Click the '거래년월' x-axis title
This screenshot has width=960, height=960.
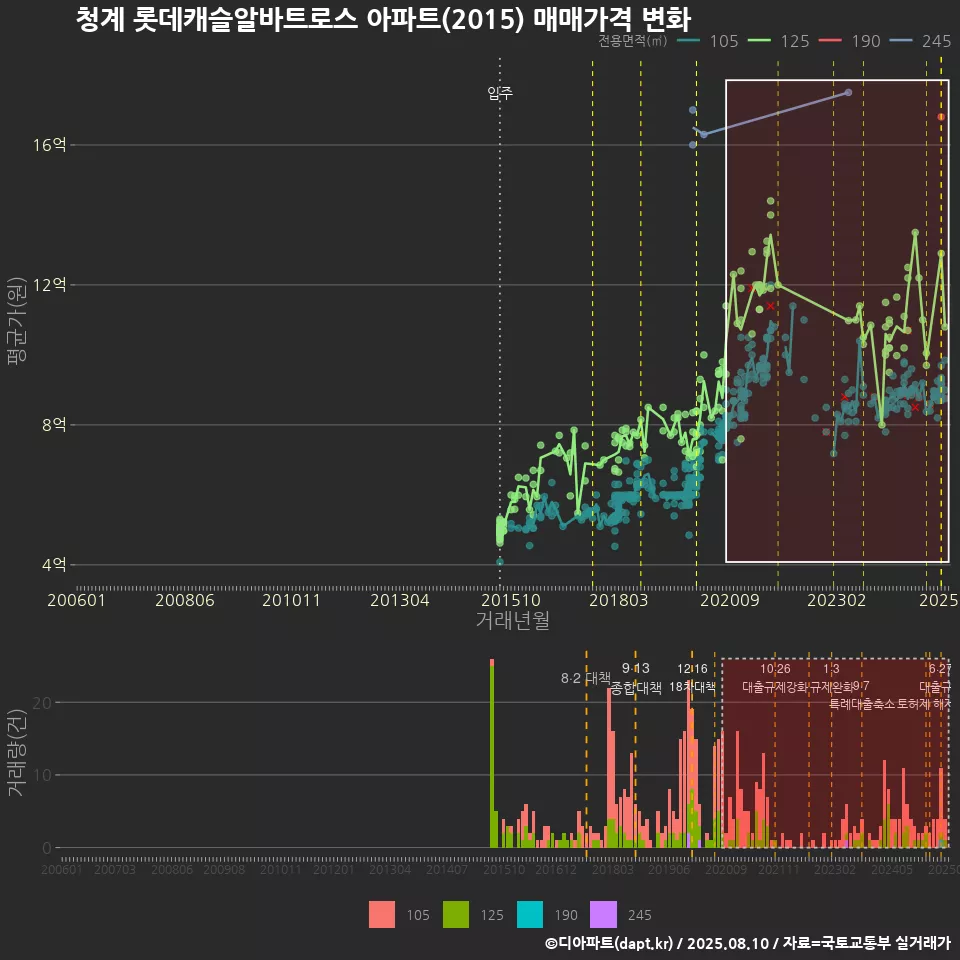coord(512,620)
